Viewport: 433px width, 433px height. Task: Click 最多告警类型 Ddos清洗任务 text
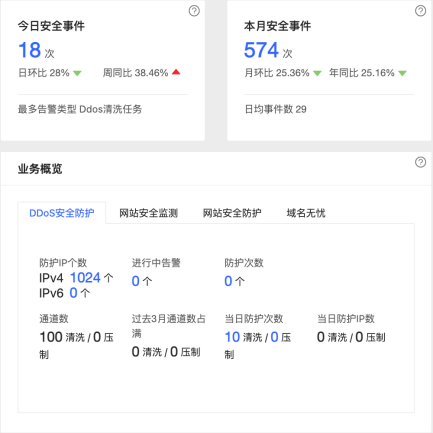[x=80, y=109]
